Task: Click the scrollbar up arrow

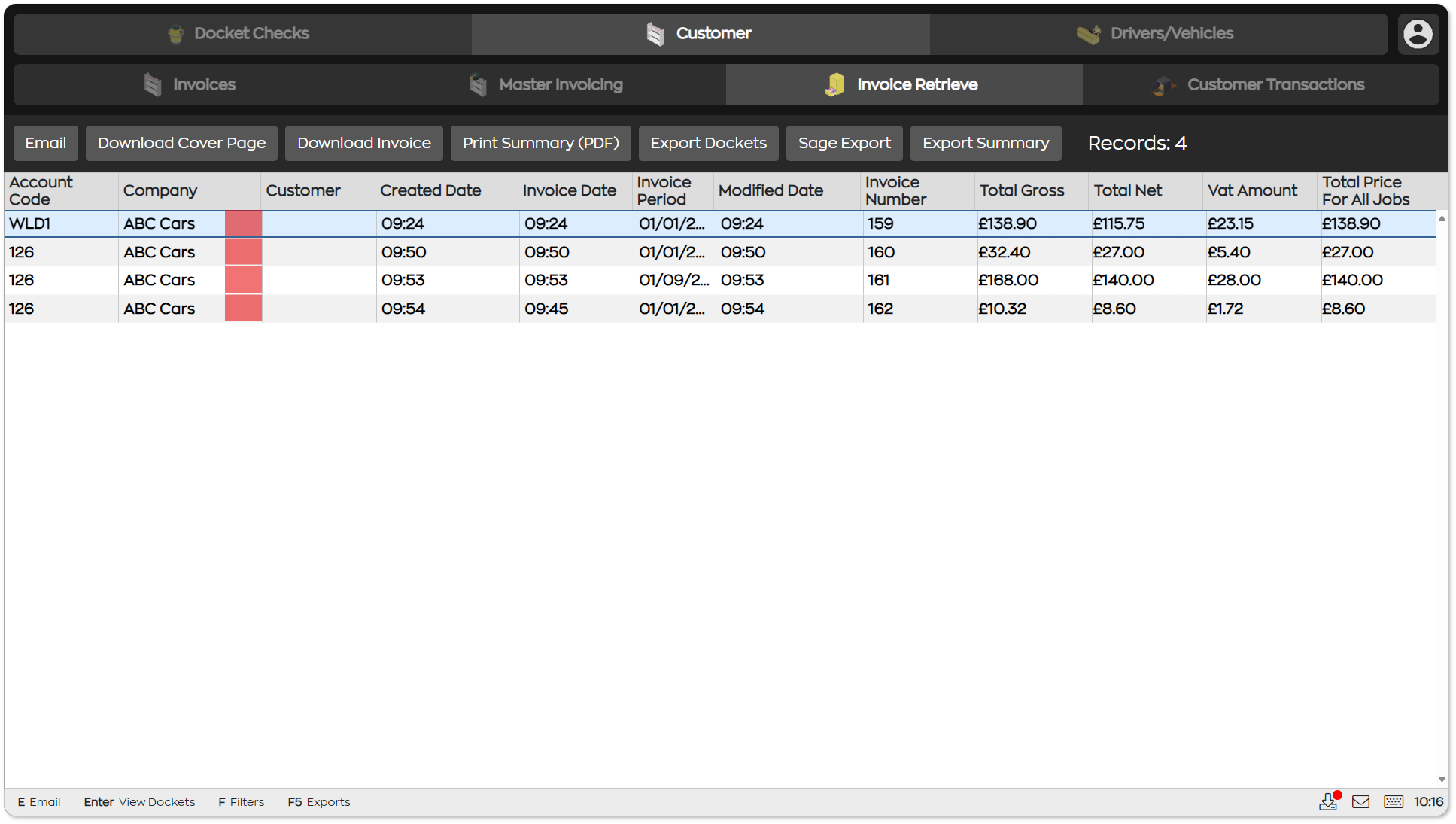Action: click(1442, 218)
